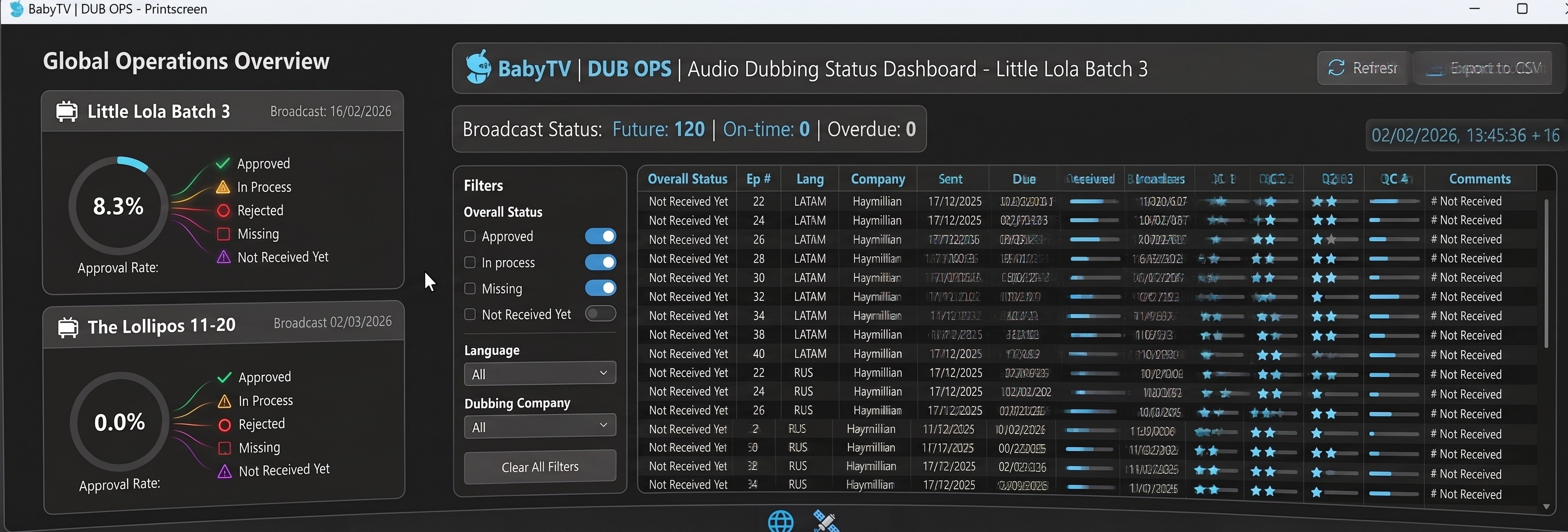Sort by the Ep # column header

758,179
